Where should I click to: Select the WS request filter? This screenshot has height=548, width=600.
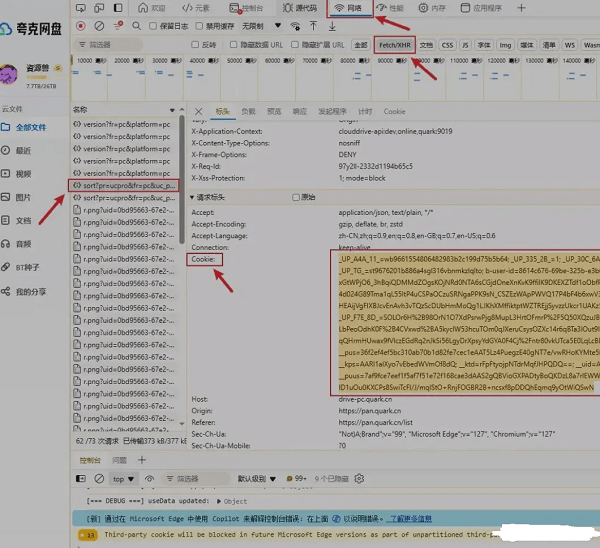569,45
